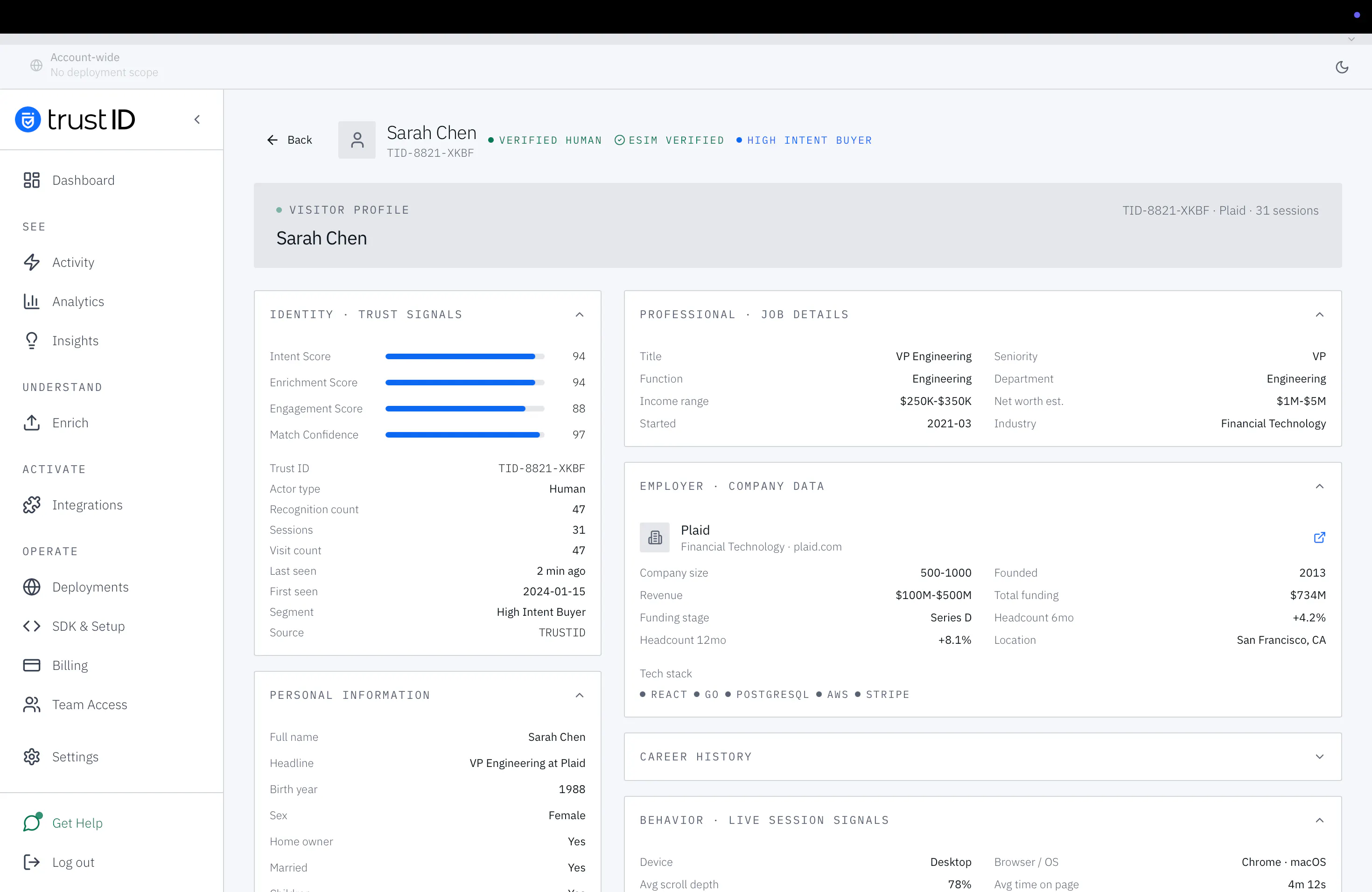Viewport: 1372px width, 892px height.
Task: Collapse Identity Trust Signals section
Action: pyautogui.click(x=579, y=314)
